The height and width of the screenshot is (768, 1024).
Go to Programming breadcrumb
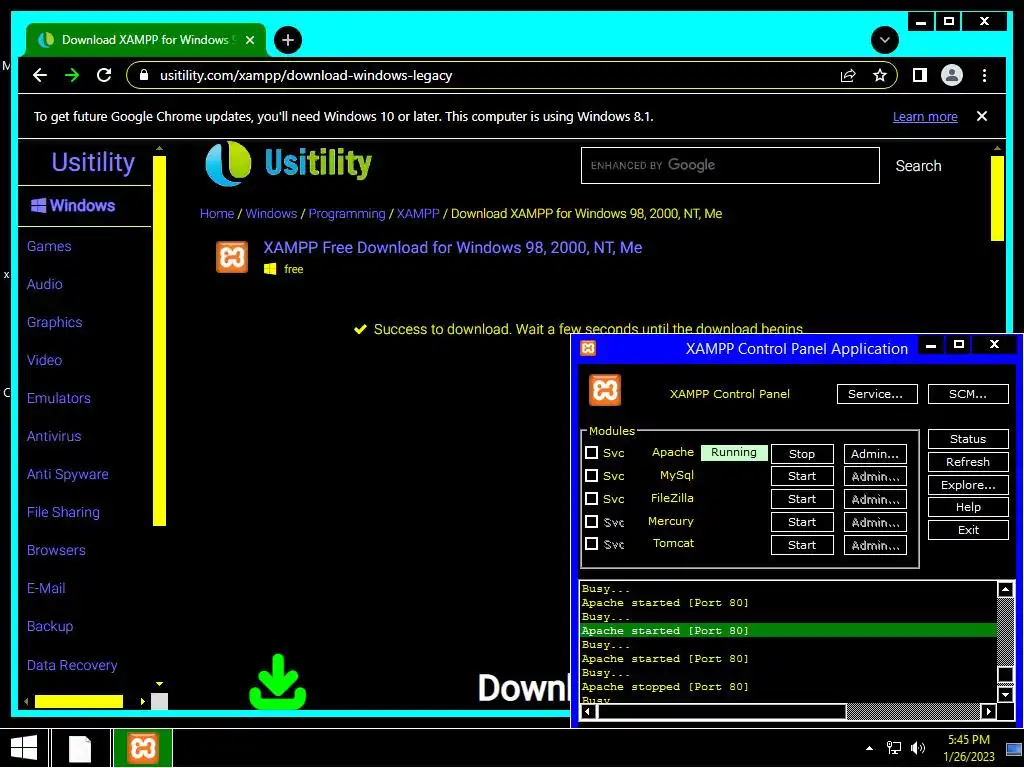[347, 214]
